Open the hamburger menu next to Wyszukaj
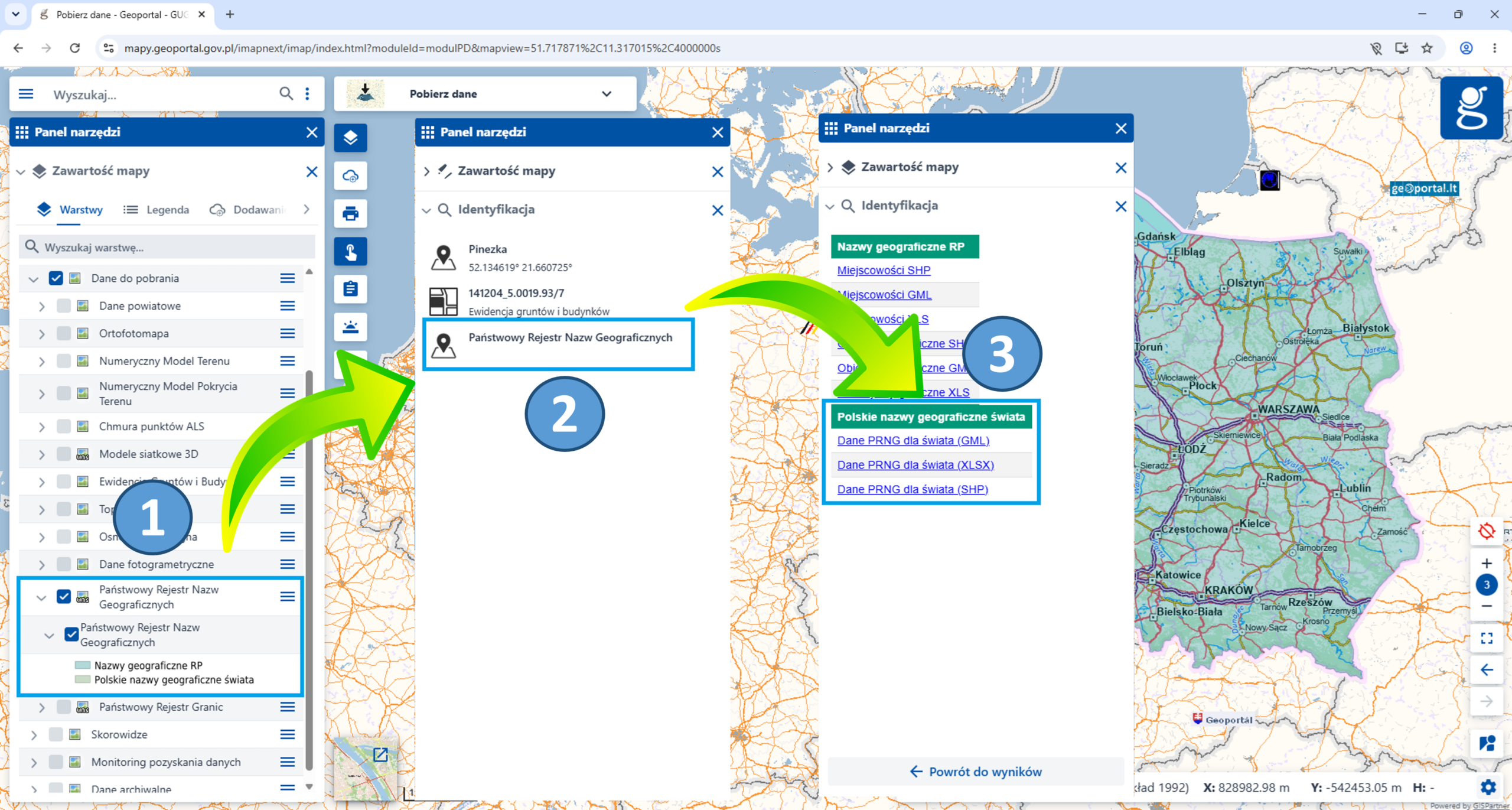 (x=26, y=94)
